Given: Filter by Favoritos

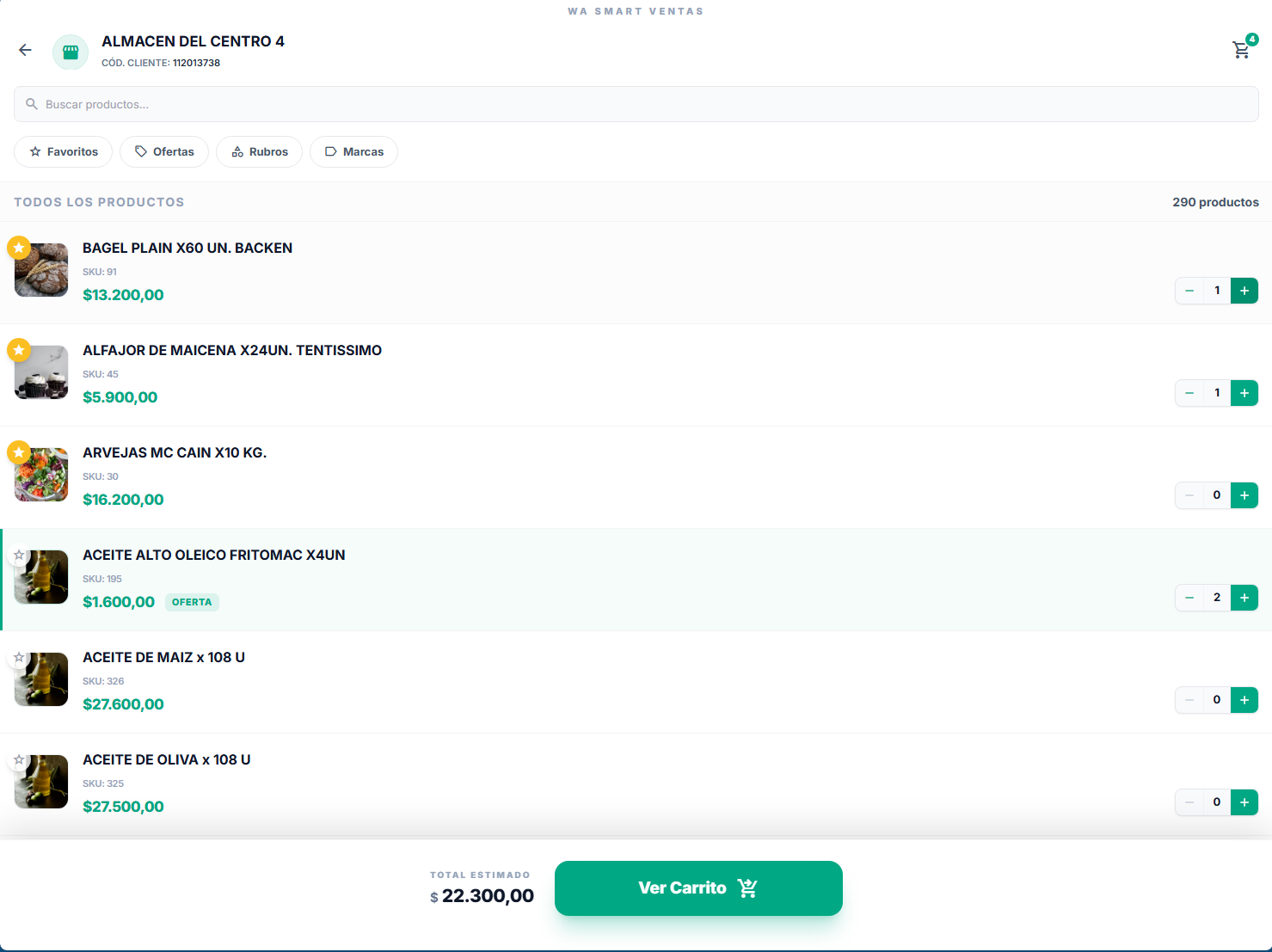Looking at the screenshot, I should 64,151.
